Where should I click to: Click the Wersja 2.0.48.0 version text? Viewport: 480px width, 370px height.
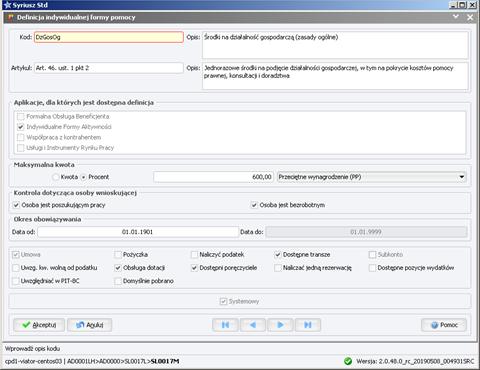click(415, 361)
